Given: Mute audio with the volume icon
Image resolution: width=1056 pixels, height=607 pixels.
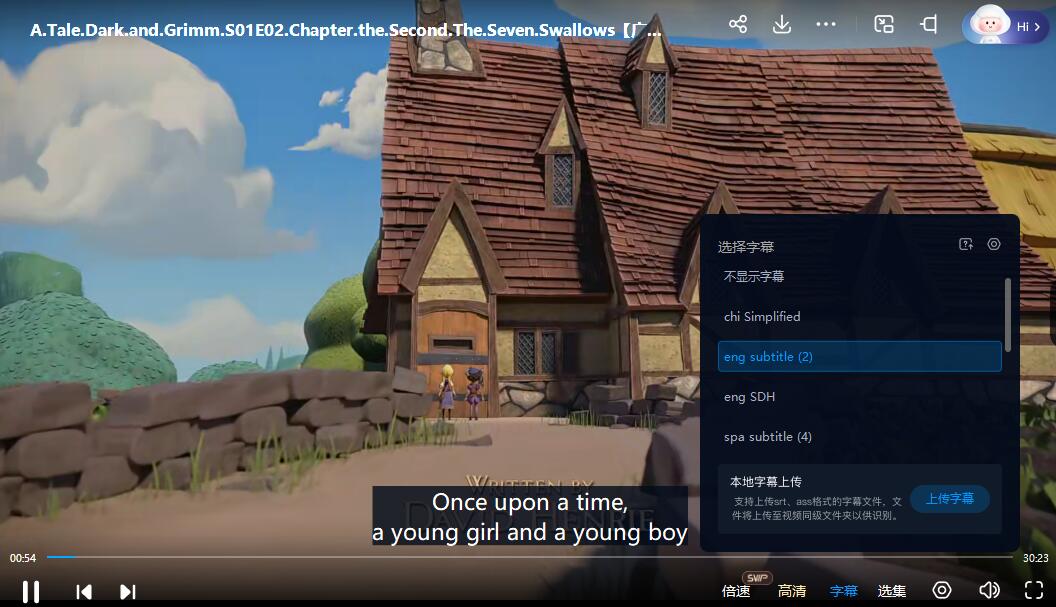Looking at the screenshot, I should tap(989, 590).
